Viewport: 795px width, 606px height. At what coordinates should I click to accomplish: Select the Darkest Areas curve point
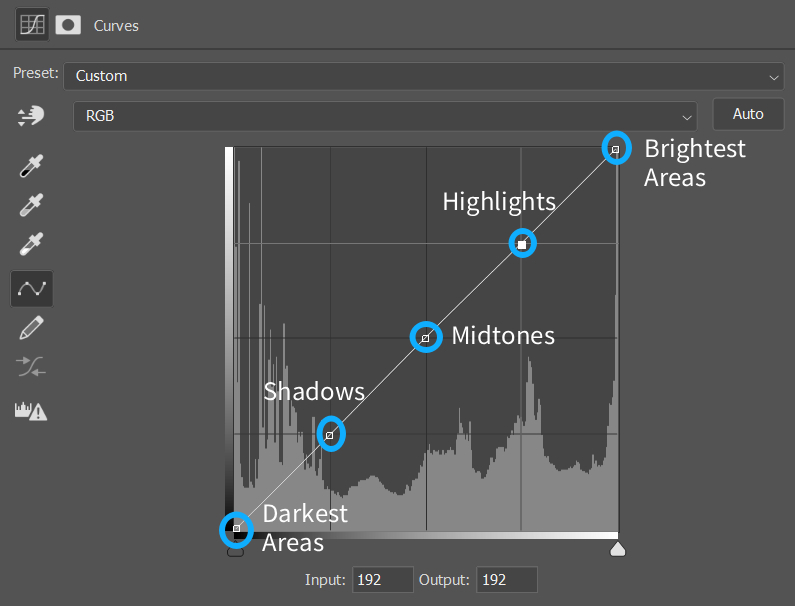[236, 528]
